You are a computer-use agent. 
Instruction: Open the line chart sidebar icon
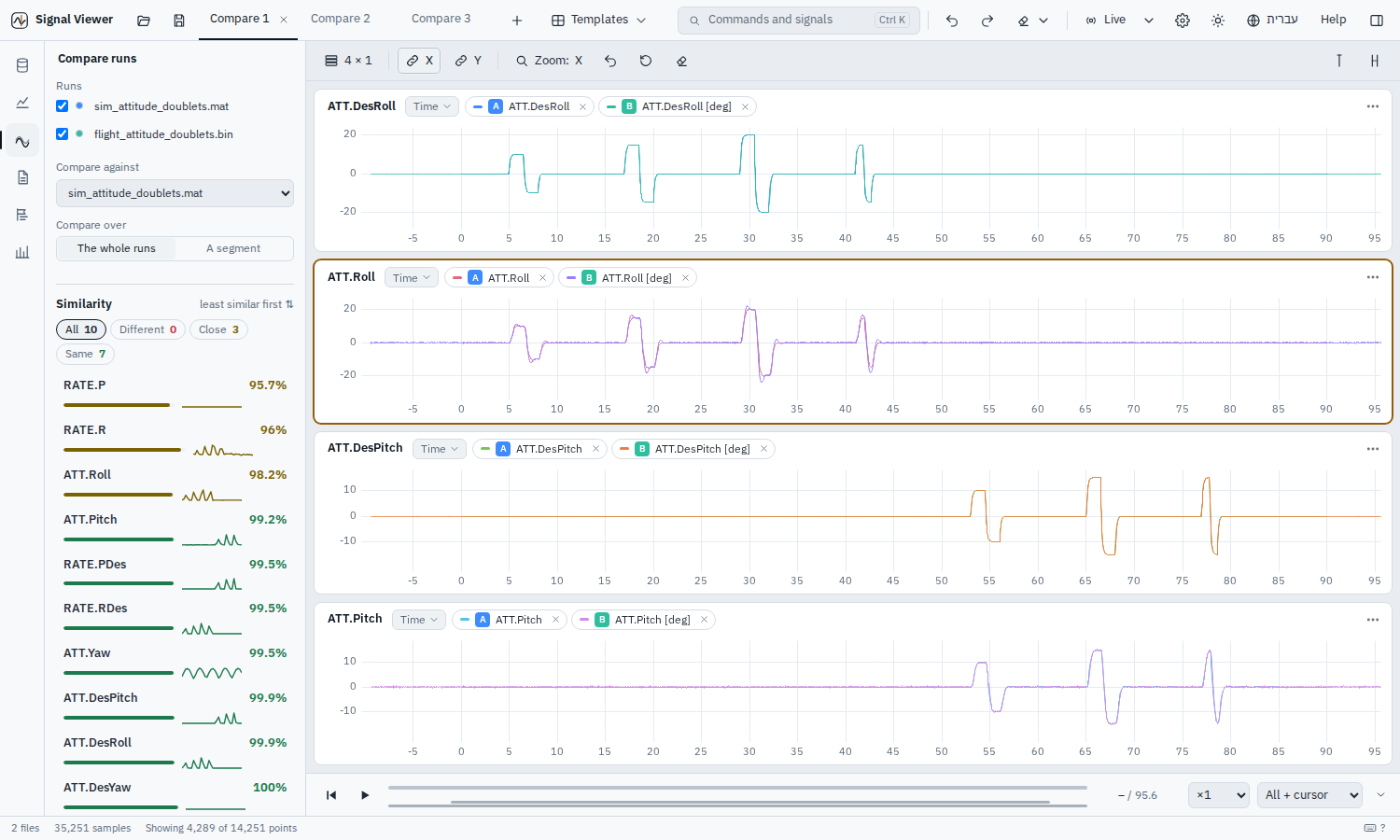(22, 103)
